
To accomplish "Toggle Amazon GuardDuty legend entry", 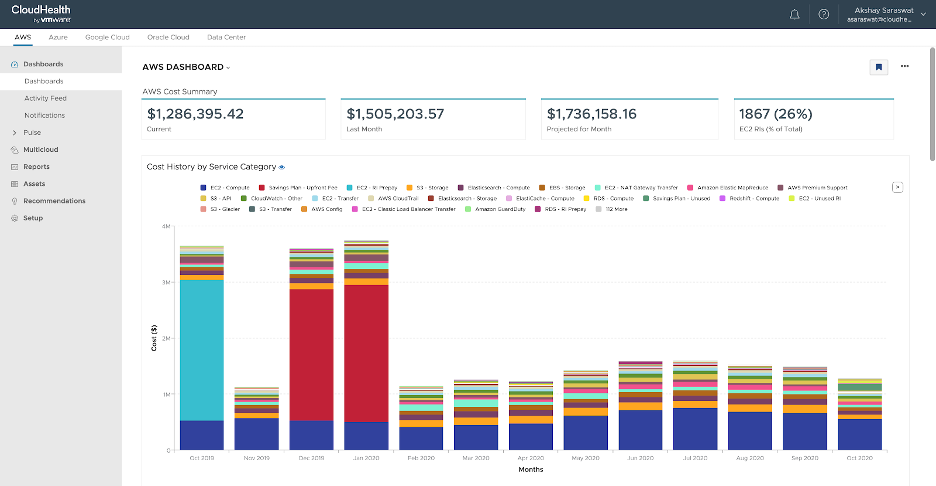I will 495,210.
